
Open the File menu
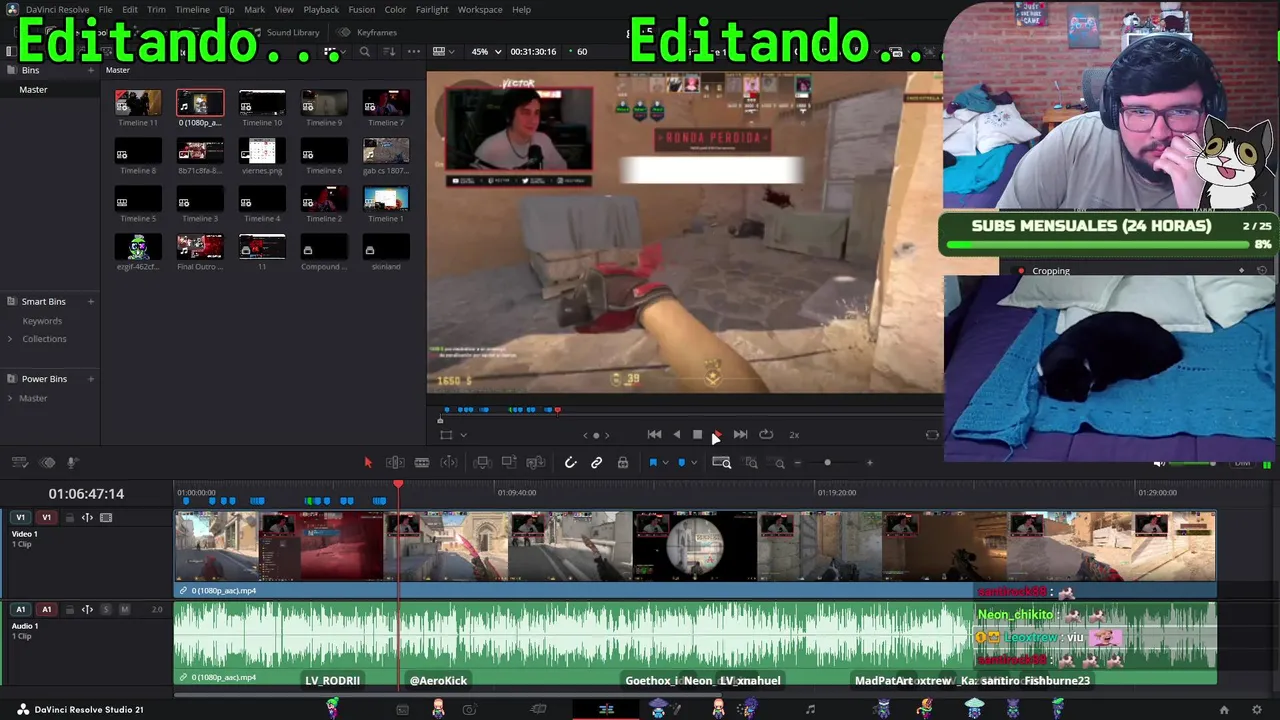[x=105, y=9]
